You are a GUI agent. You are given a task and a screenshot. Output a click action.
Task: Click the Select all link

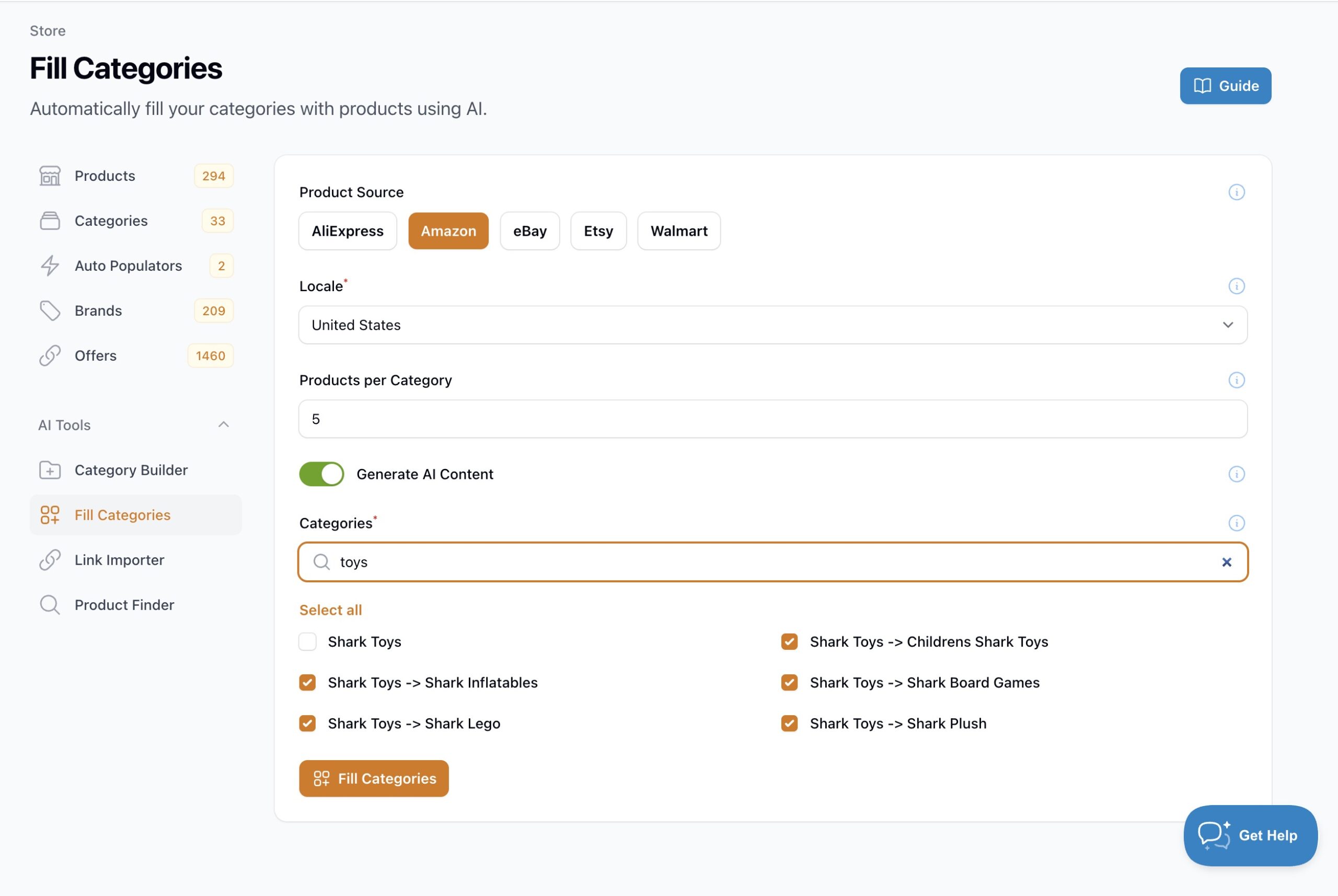click(330, 610)
